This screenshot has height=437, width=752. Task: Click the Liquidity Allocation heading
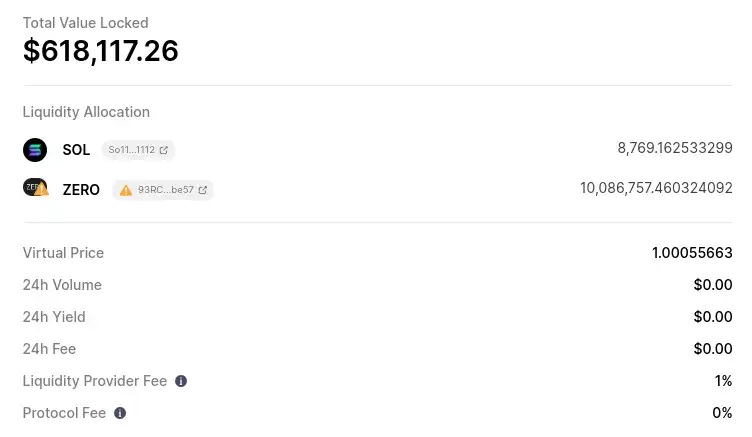coord(86,112)
